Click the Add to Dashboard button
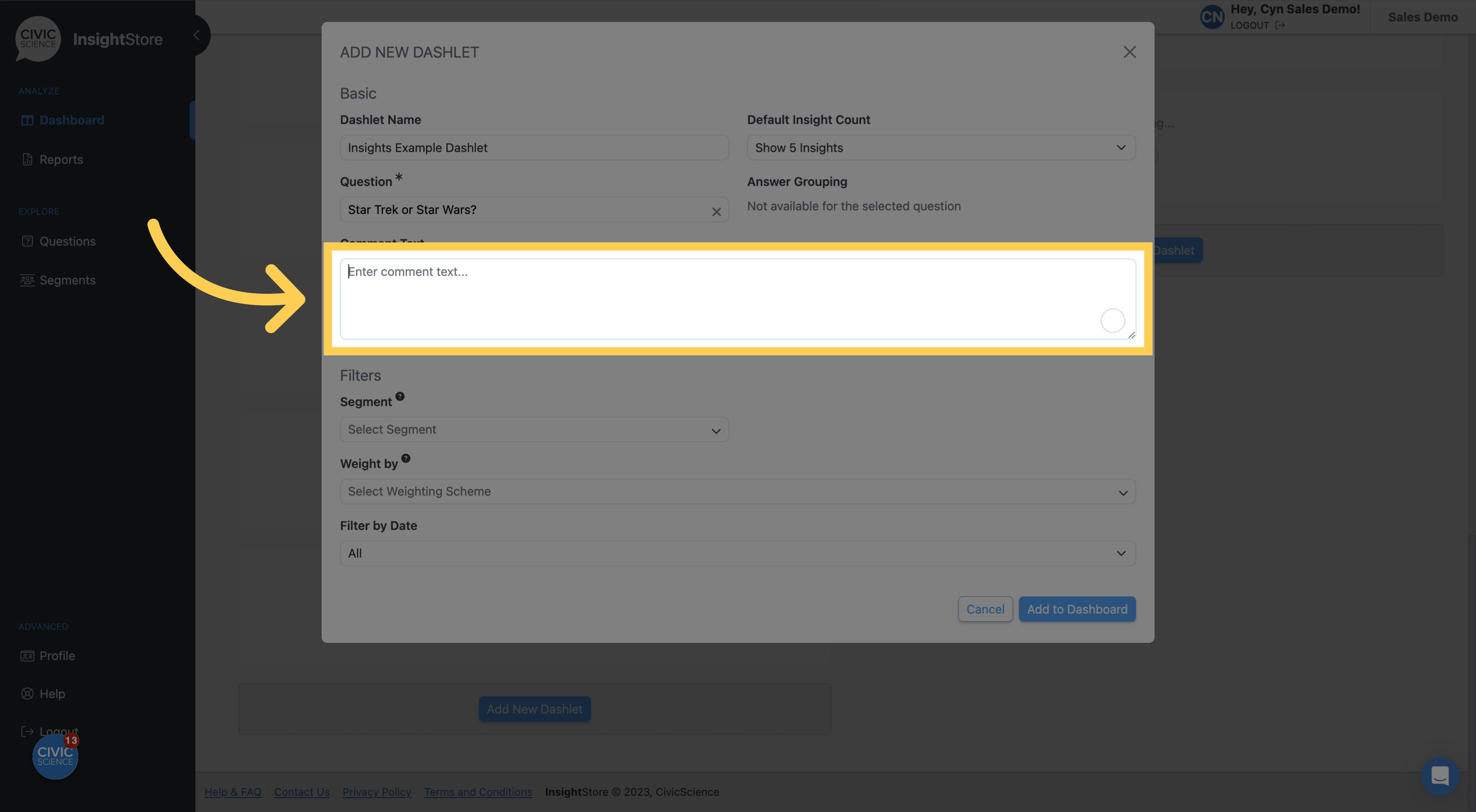The height and width of the screenshot is (812, 1476). tap(1077, 608)
